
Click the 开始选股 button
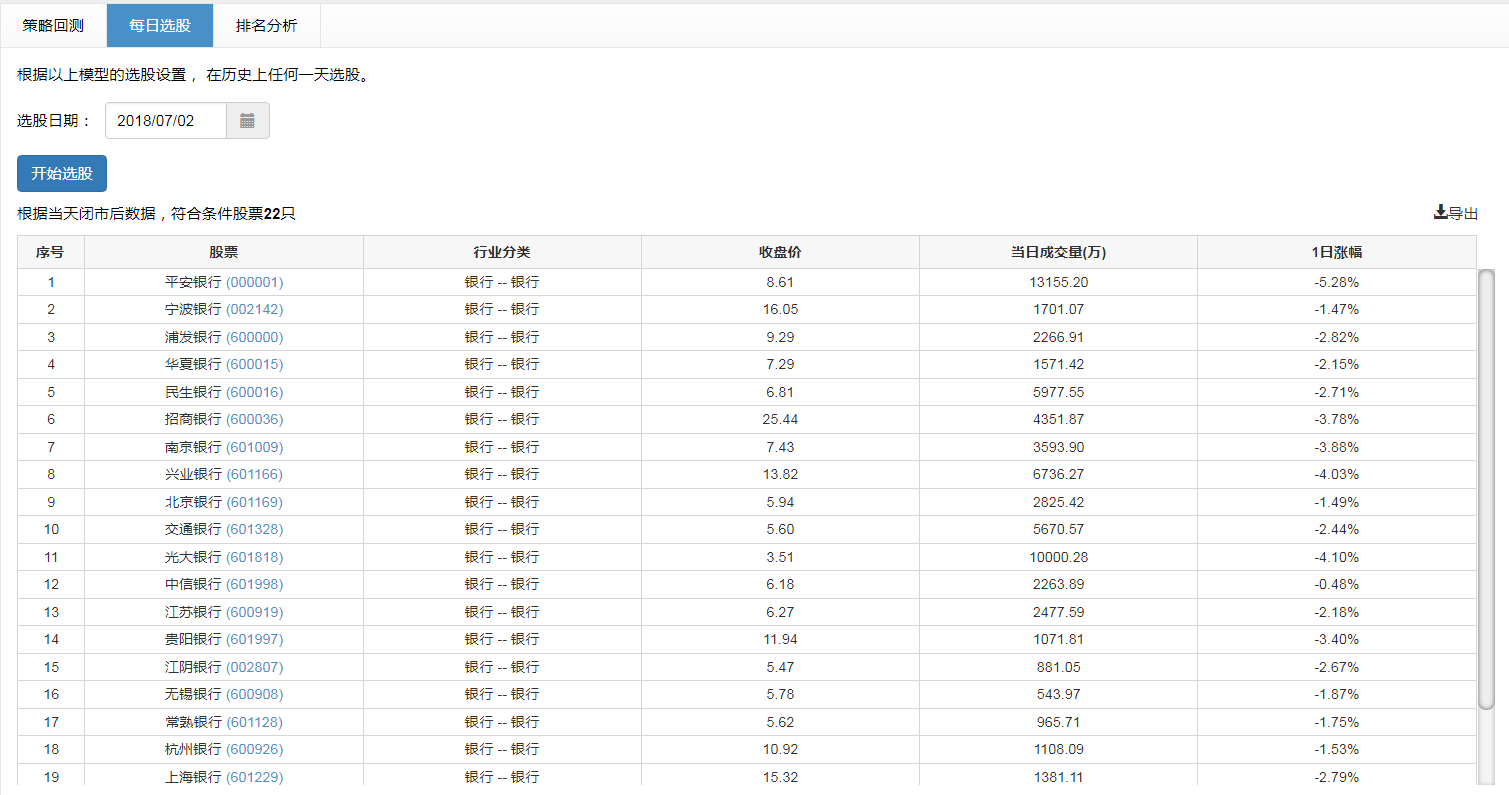pyautogui.click(x=62, y=173)
